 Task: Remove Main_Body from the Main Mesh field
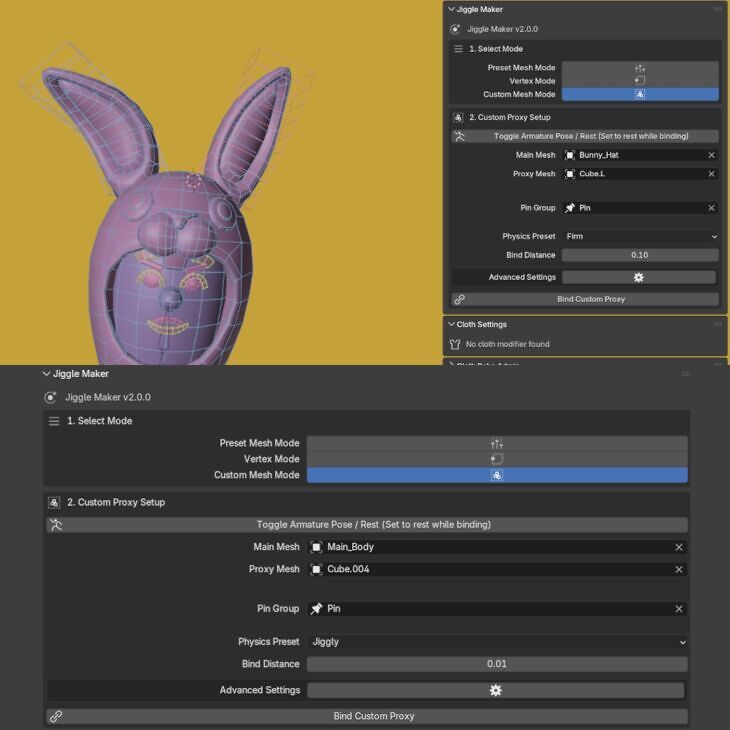(678, 547)
